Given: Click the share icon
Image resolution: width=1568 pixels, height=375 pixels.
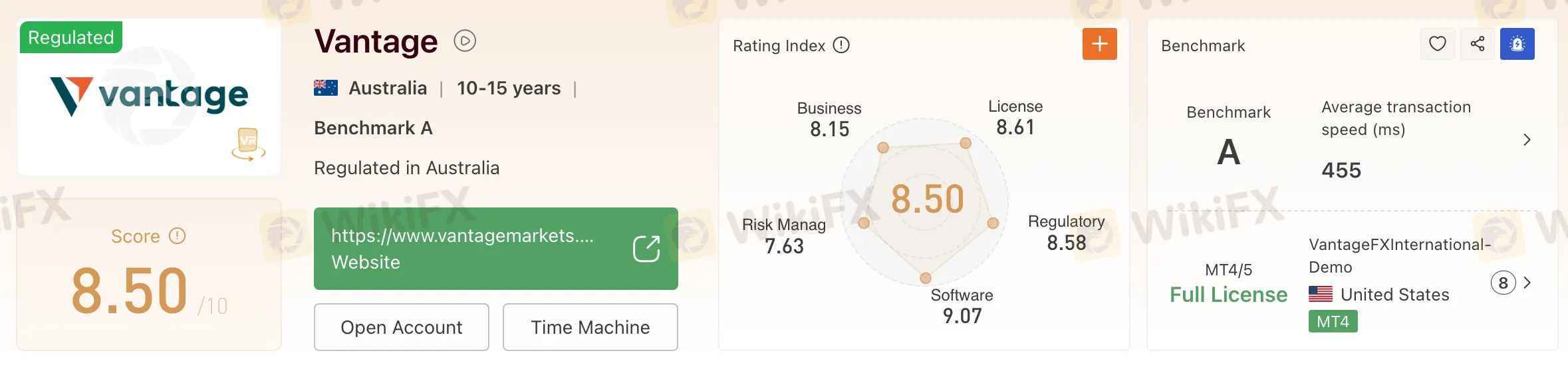Looking at the screenshot, I should 1477,44.
